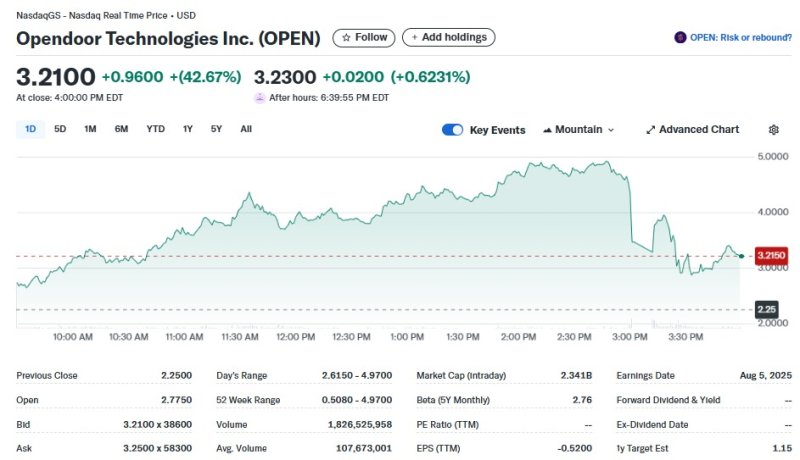Show the All time range
Screen dimensions: 800x460
246,129
